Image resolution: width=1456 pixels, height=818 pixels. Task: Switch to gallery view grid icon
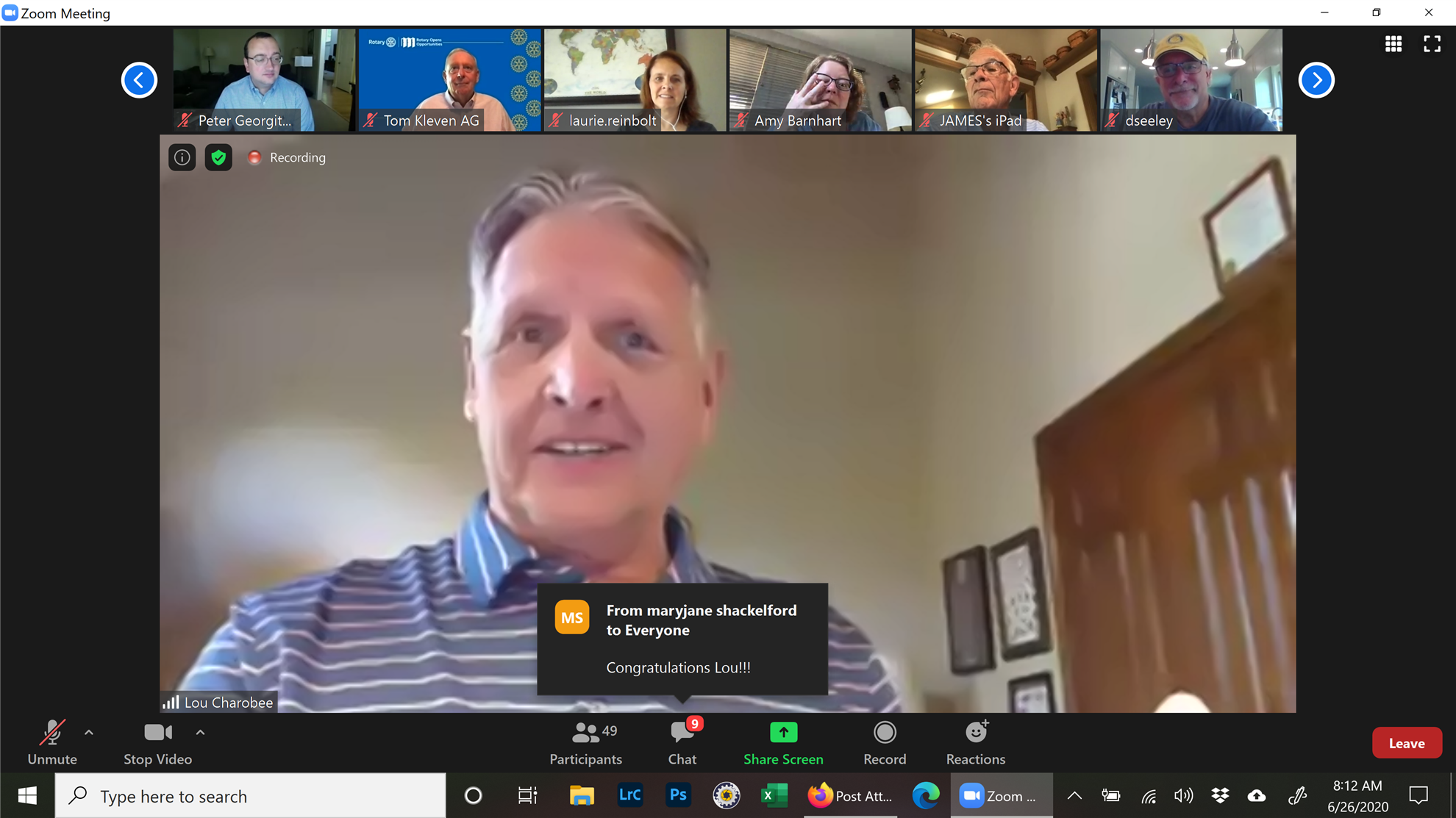(x=1393, y=44)
